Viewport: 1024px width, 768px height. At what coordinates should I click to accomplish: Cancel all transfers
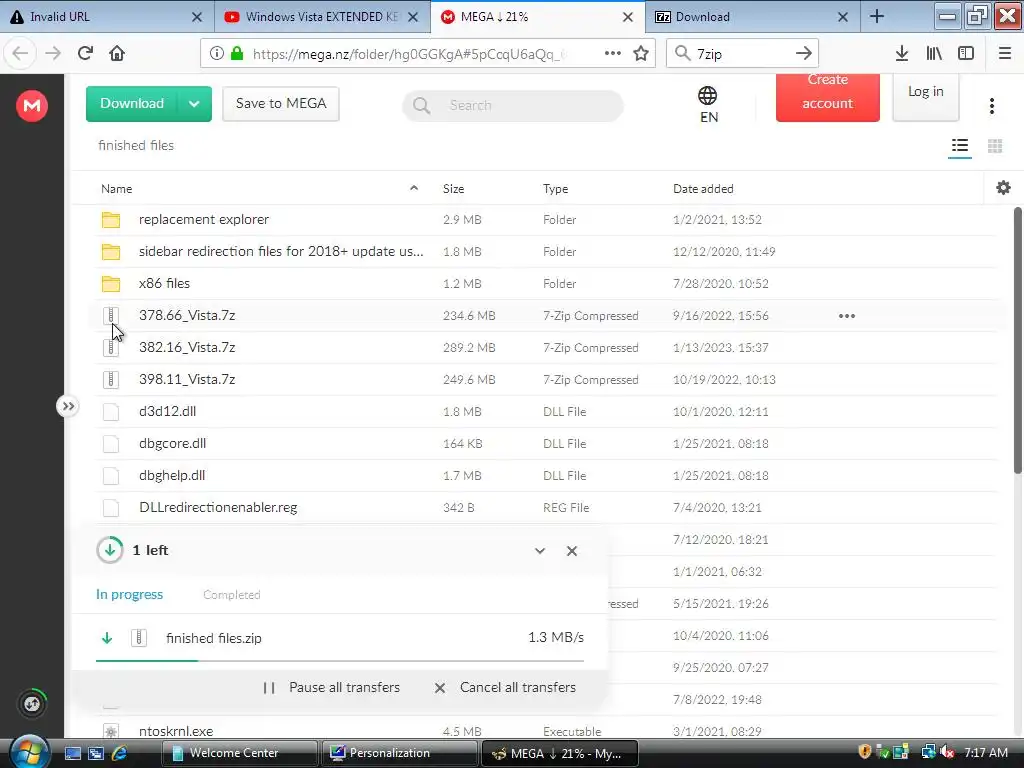pyautogui.click(x=505, y=688)
